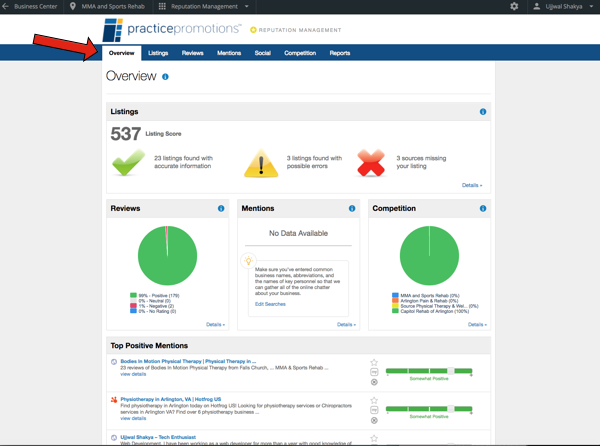Click the practicepromotions logo
Image resolution: width=600 pixels, height=446 pixels.
[x=172, y=29]
